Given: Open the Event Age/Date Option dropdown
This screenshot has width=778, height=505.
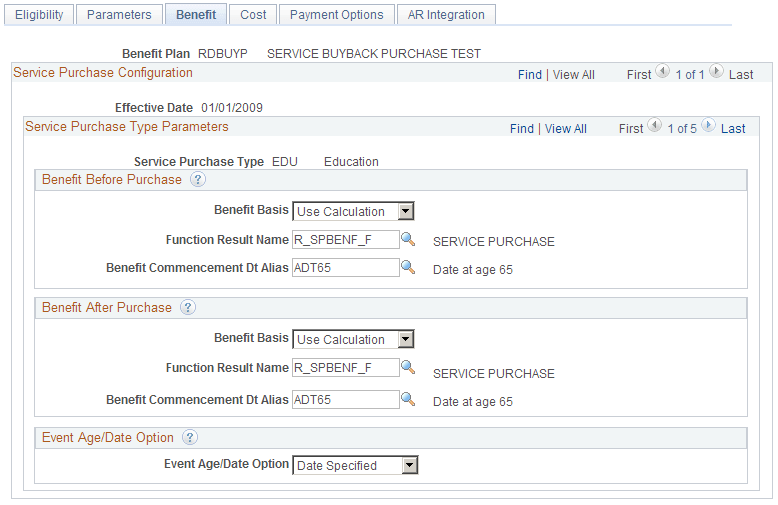Looking at the screenshot, I should [355, 465].
